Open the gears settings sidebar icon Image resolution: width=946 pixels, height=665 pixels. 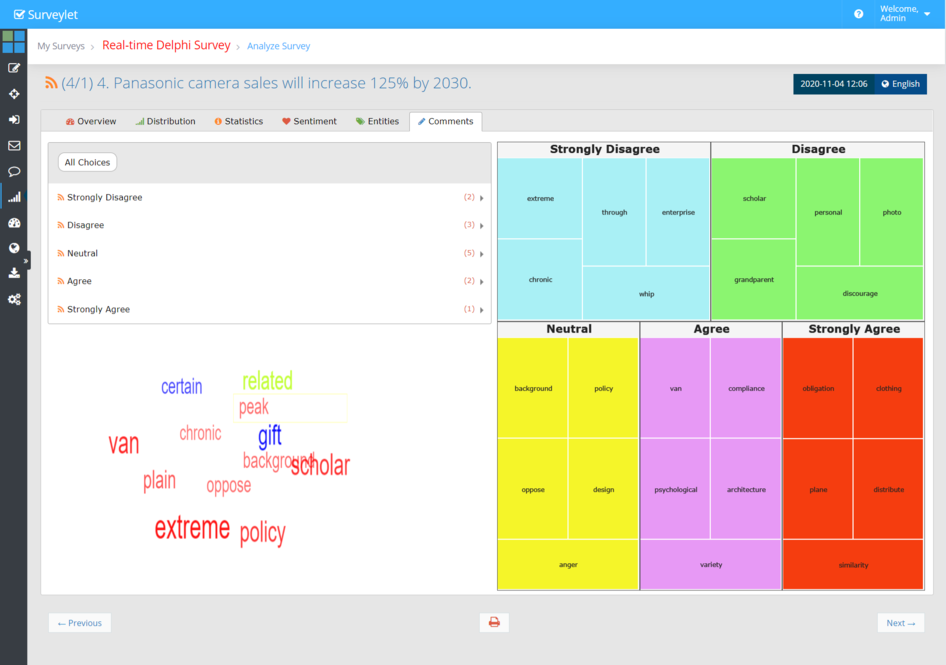point(14,299)
